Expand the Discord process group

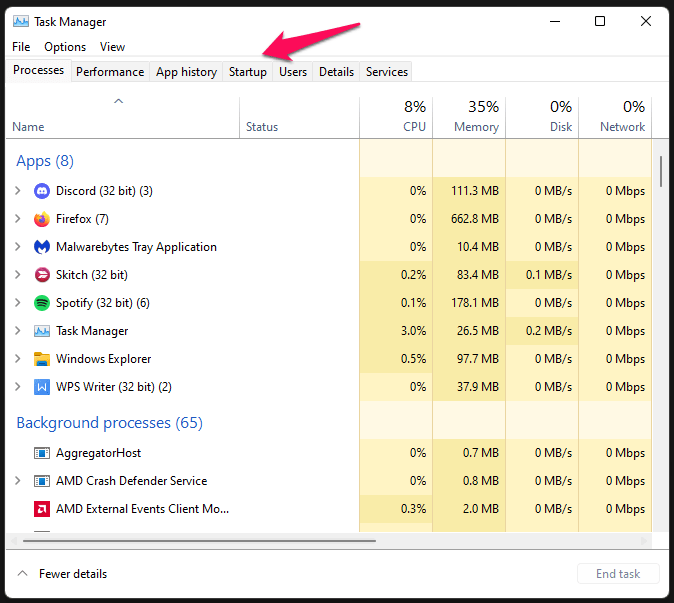tap(17, 191)
